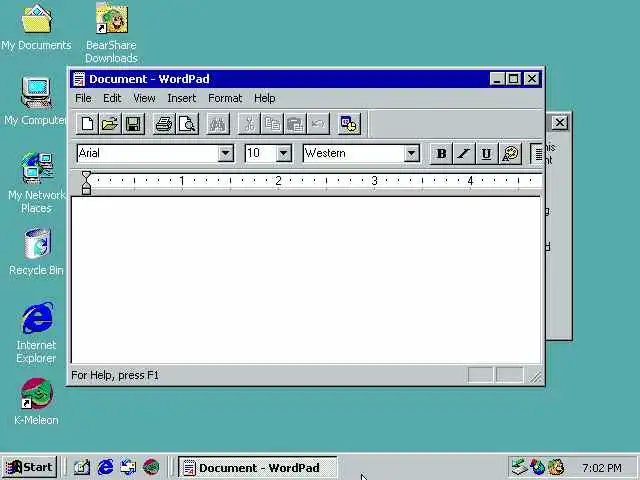Click the WordPad title bar document icon

coord(79,79)
